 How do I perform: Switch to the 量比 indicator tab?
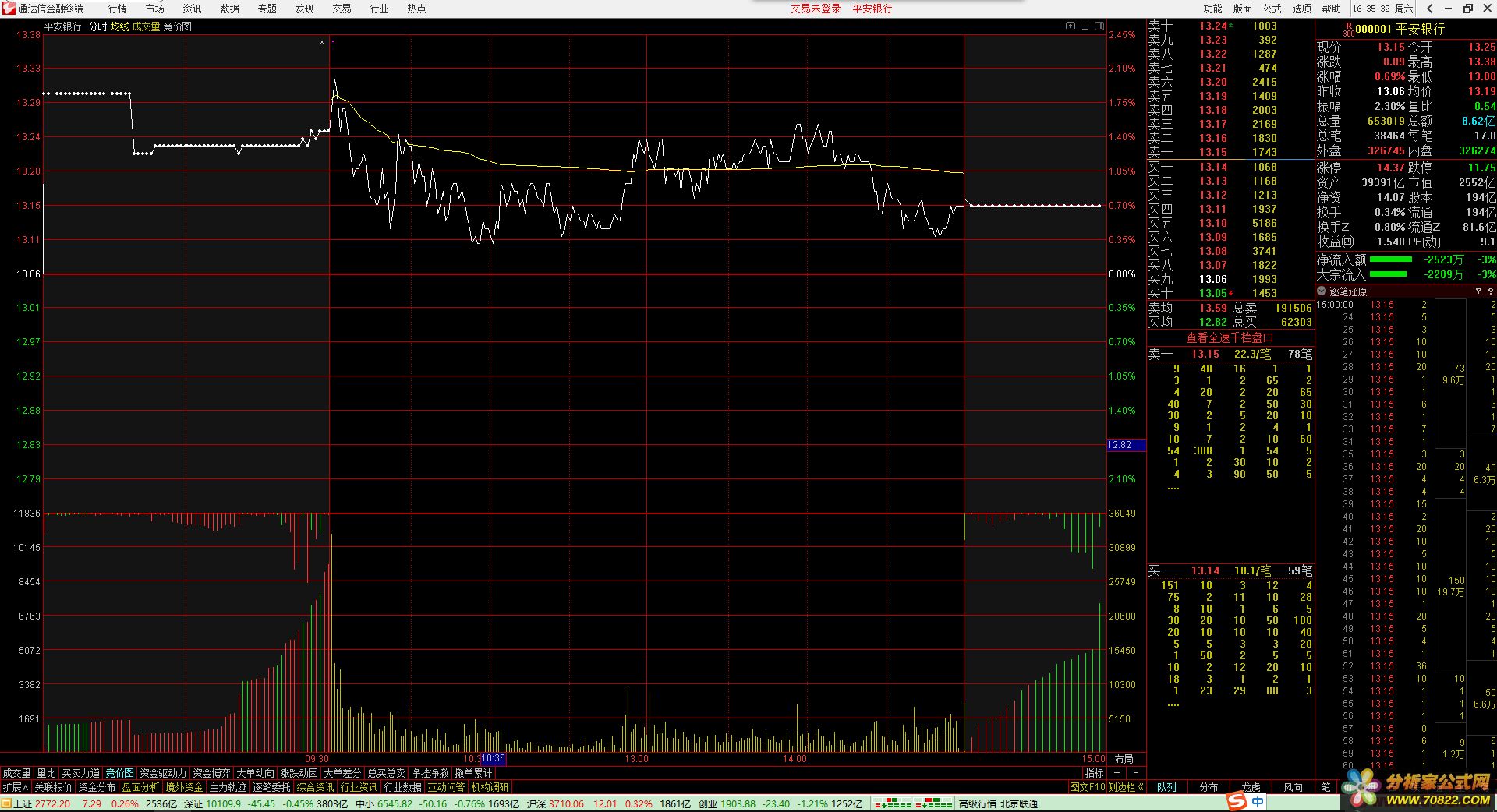(x=46, y=773)
